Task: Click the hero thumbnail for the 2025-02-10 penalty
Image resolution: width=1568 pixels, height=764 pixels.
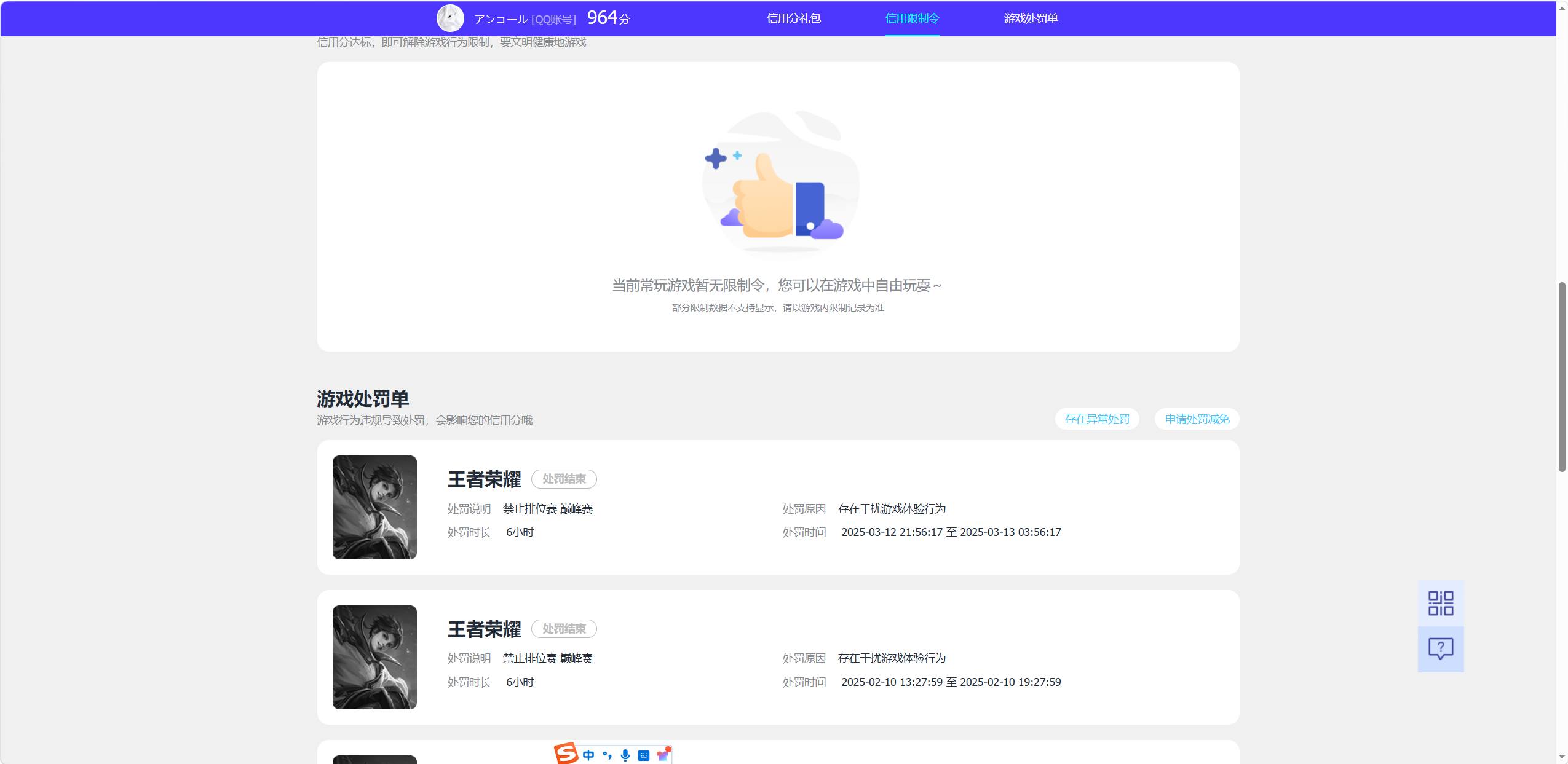Action: (374, 657)
